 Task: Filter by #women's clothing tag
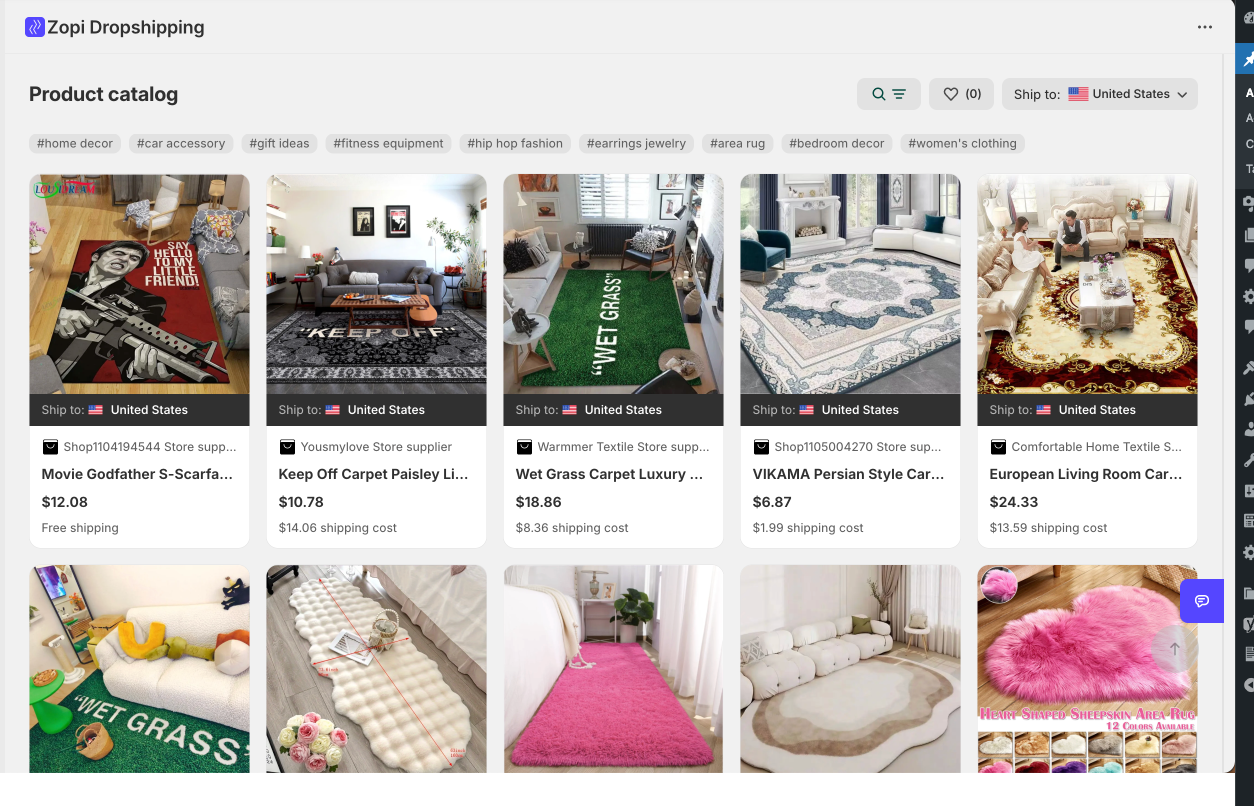[x=962, y=144]
